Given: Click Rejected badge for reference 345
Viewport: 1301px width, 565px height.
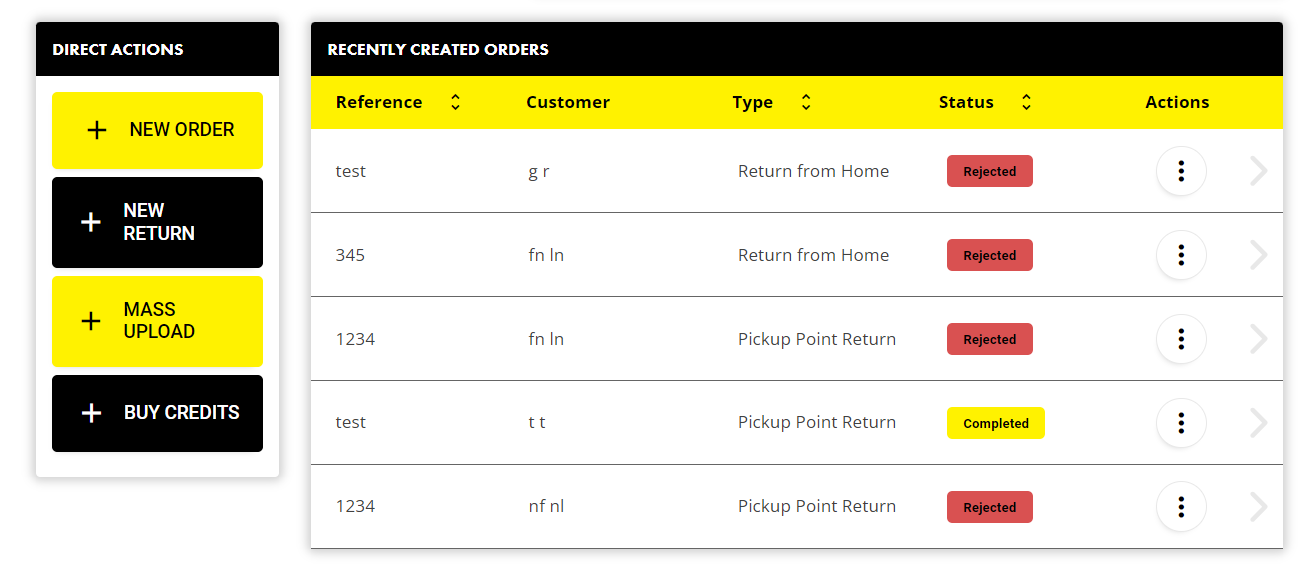Looking at the screenshot, I should (989, 255).
